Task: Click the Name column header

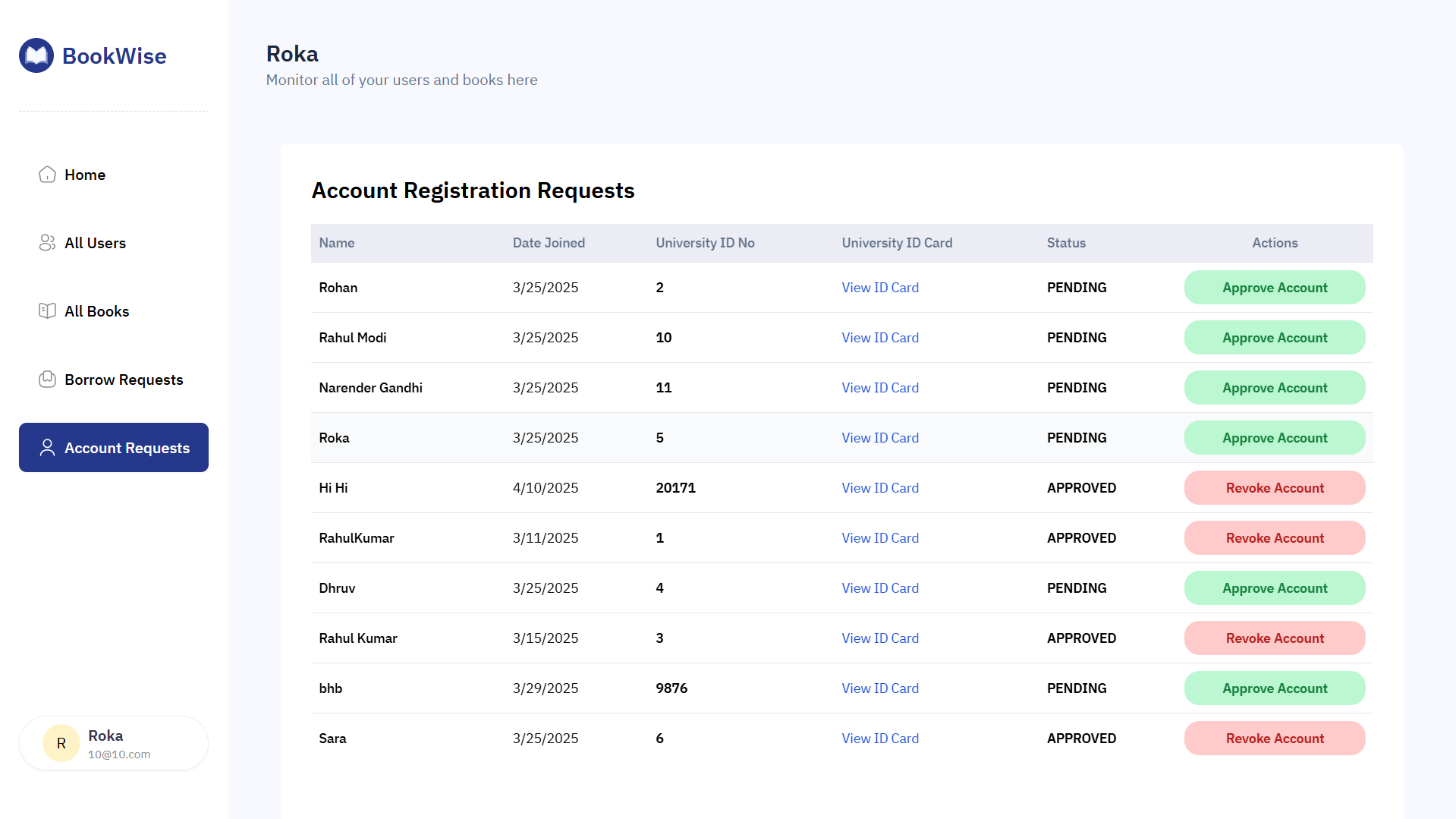Action: tap(336, 243)
